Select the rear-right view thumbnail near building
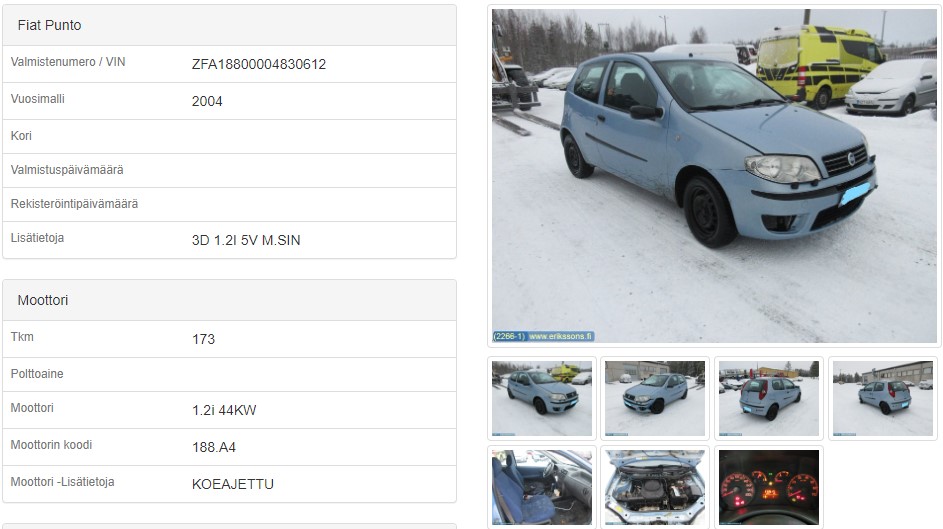The height and width of the screenshot is (529, 943). tap(882, 398)
